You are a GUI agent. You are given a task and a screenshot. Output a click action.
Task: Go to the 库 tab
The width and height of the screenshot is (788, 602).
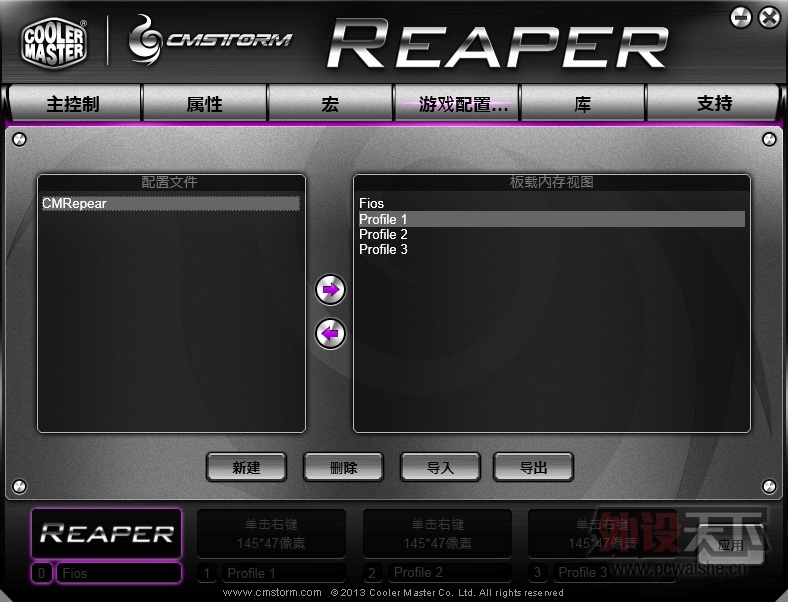pyautogui.click(x=582, y=104)
